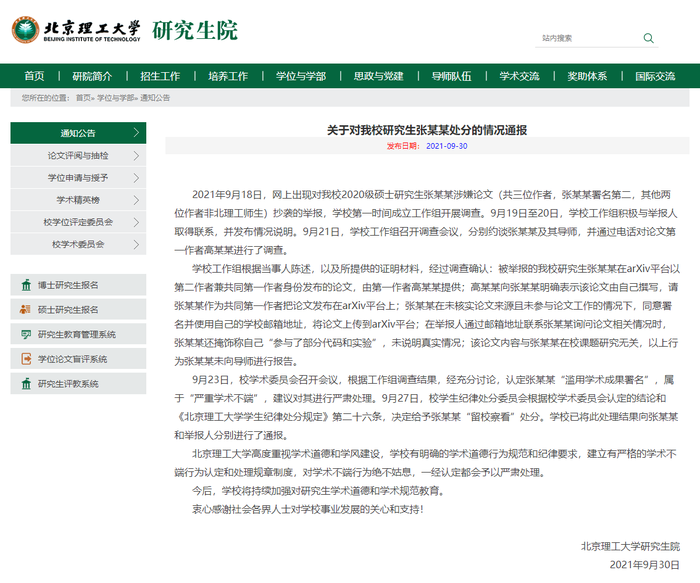The height and width of the screenshot is (583, 700).
Task: Open the 导师队伍 navigation item
Action: (451, 76)
